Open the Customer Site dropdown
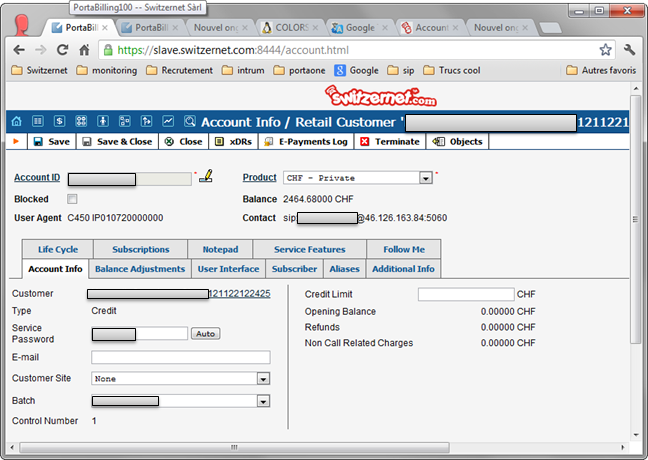This screenshot has width=648, height=460. (263, 379)
